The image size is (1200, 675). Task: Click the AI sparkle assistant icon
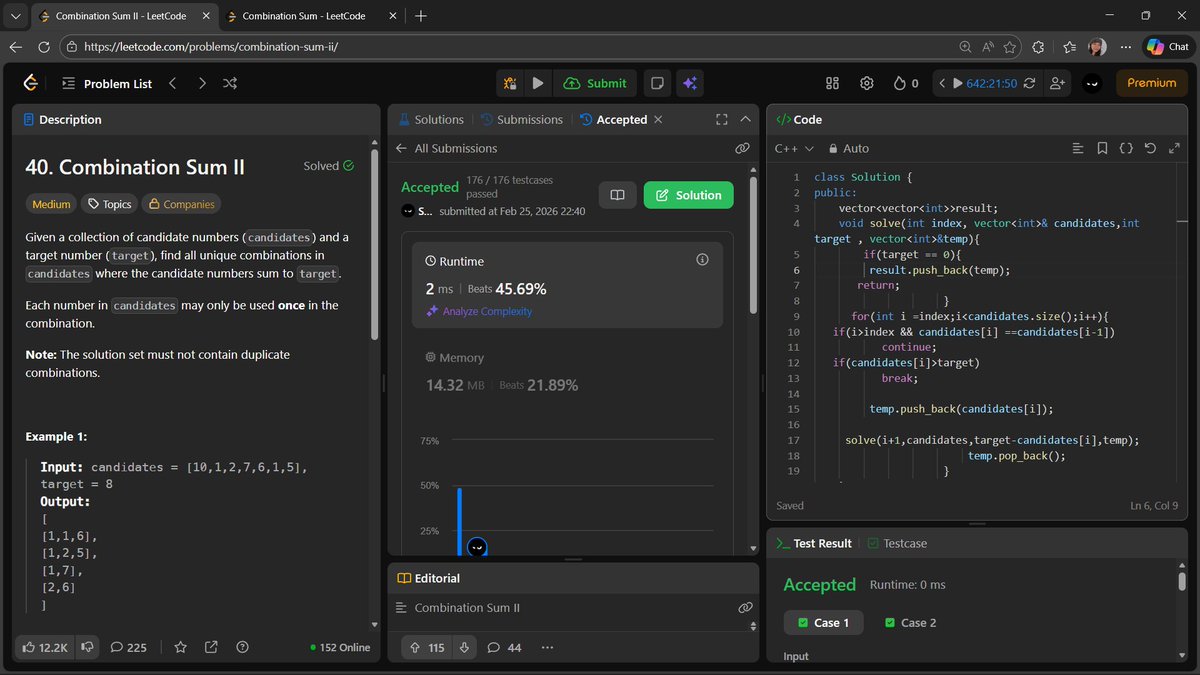coord(689,83)
